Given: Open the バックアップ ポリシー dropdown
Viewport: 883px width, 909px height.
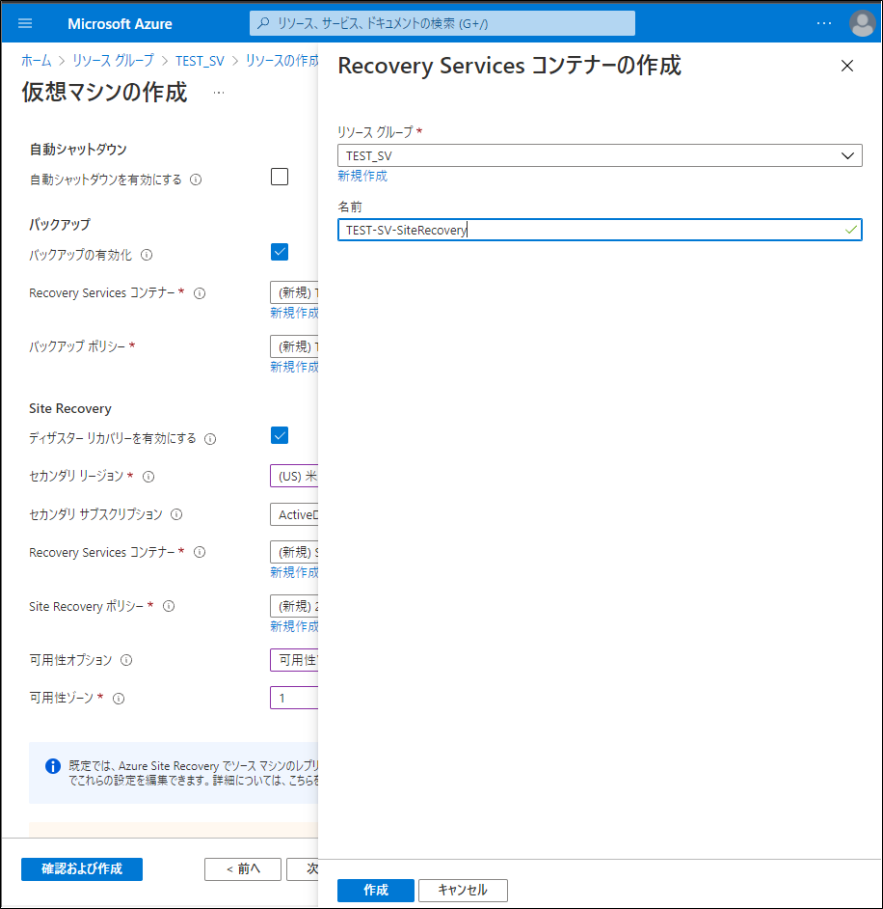Looking at the screenshot, I should click(294, 347).
